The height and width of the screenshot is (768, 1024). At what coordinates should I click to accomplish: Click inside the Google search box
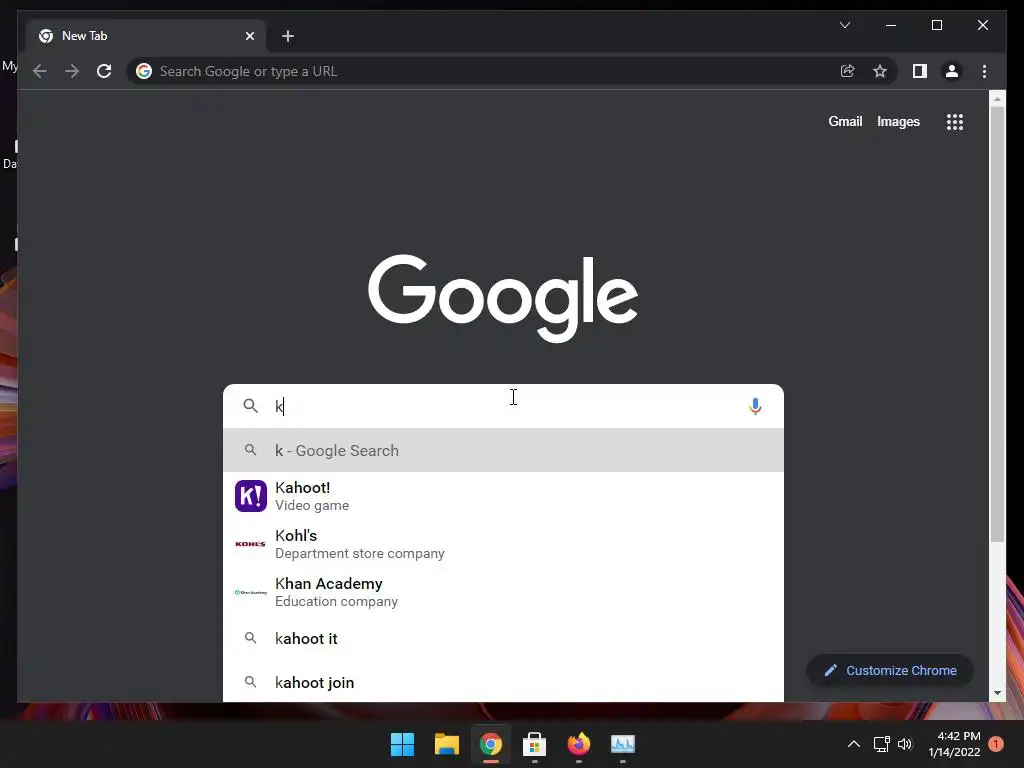coord(503,406)
